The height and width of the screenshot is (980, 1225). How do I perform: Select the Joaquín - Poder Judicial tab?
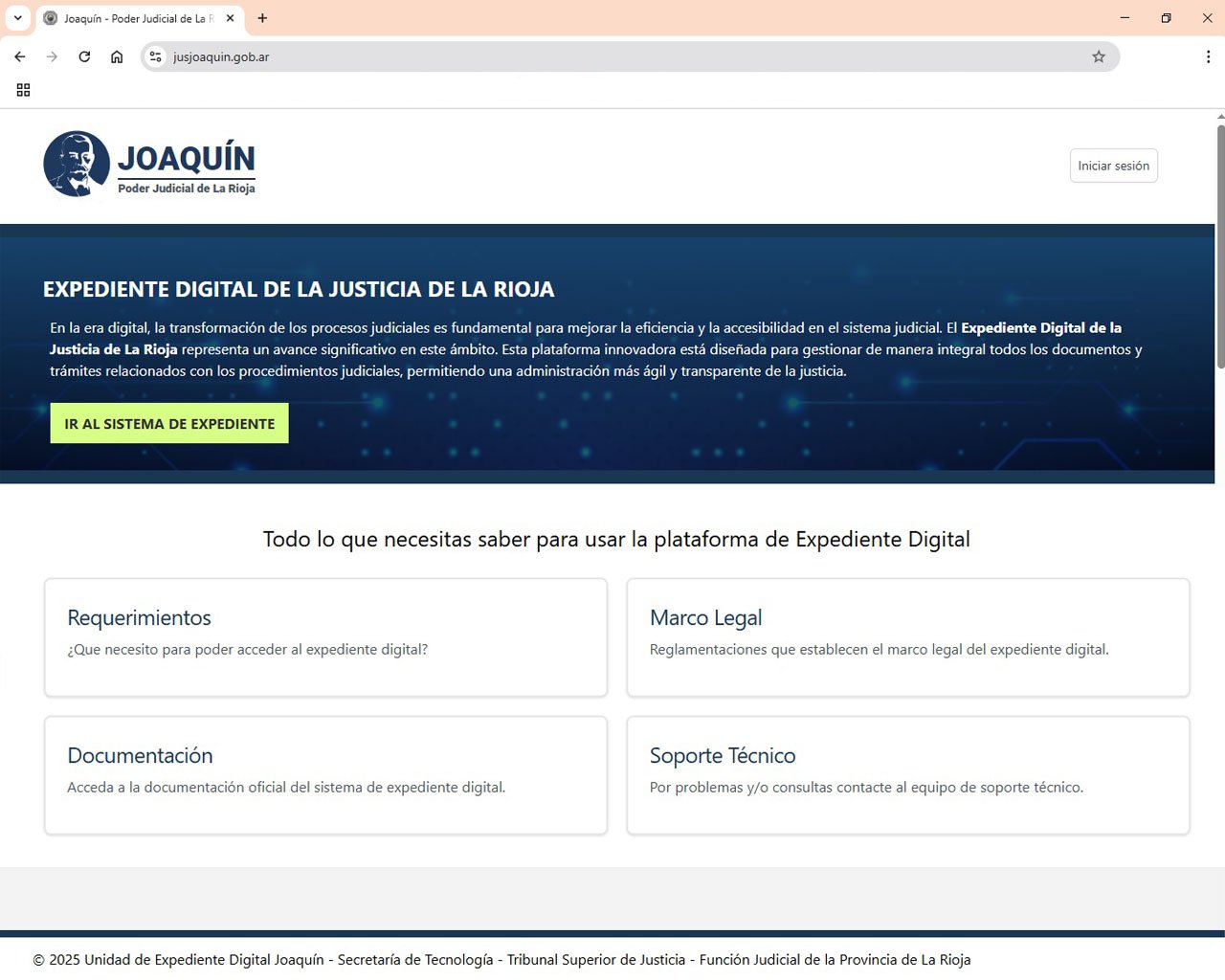click(134, 18)
